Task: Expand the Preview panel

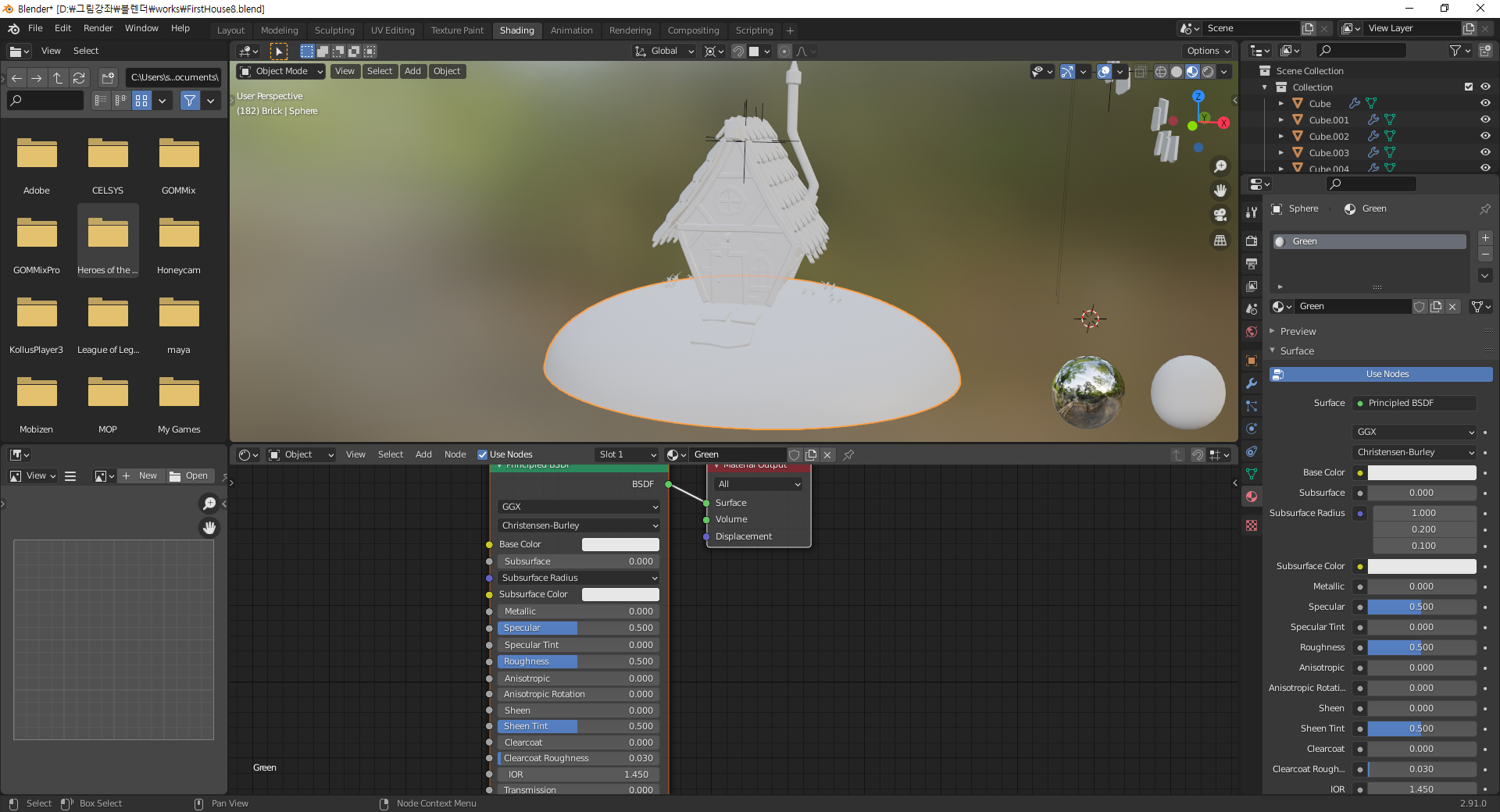Action: pos(1297,332)
